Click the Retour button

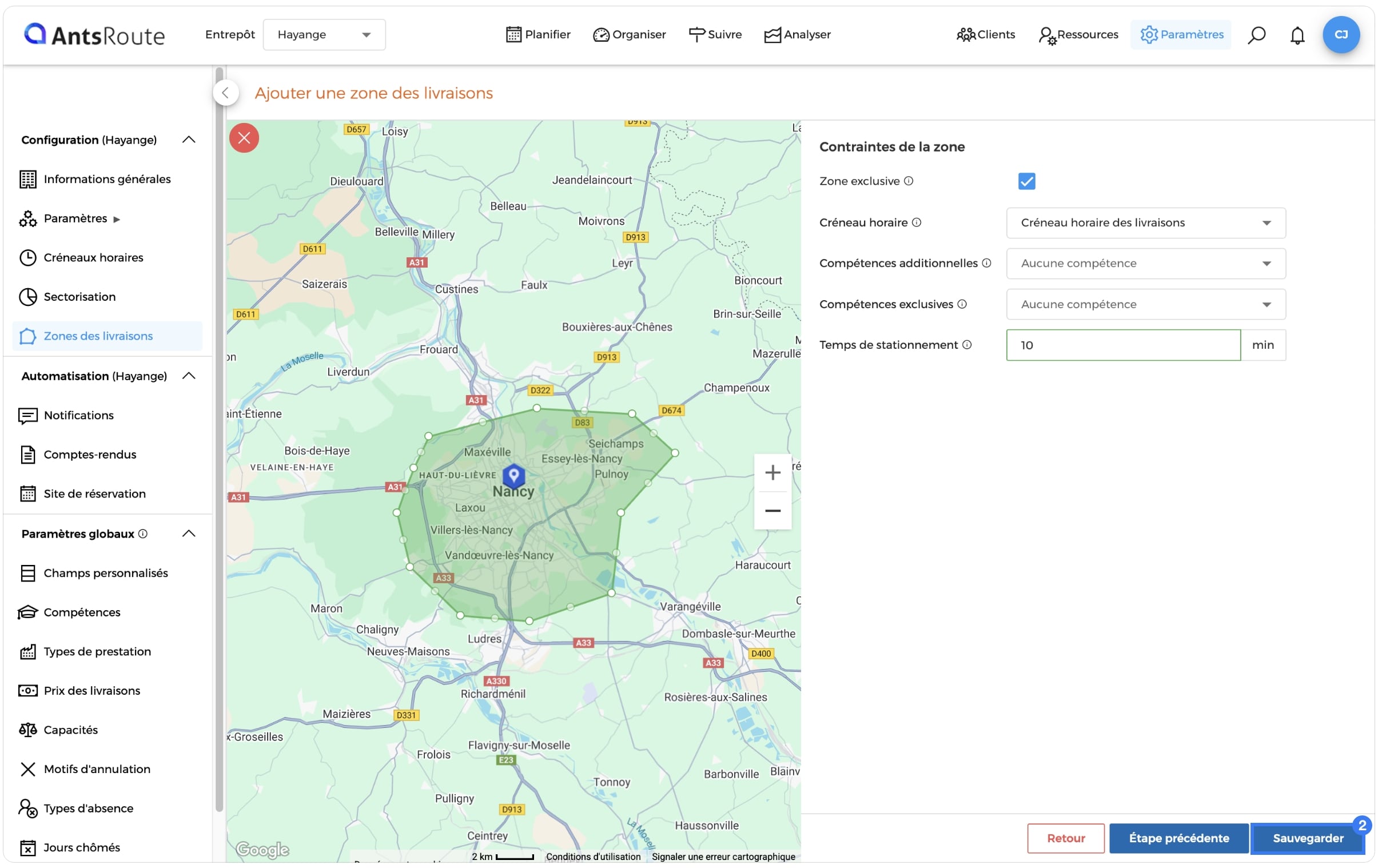[x=1066, y=839]
